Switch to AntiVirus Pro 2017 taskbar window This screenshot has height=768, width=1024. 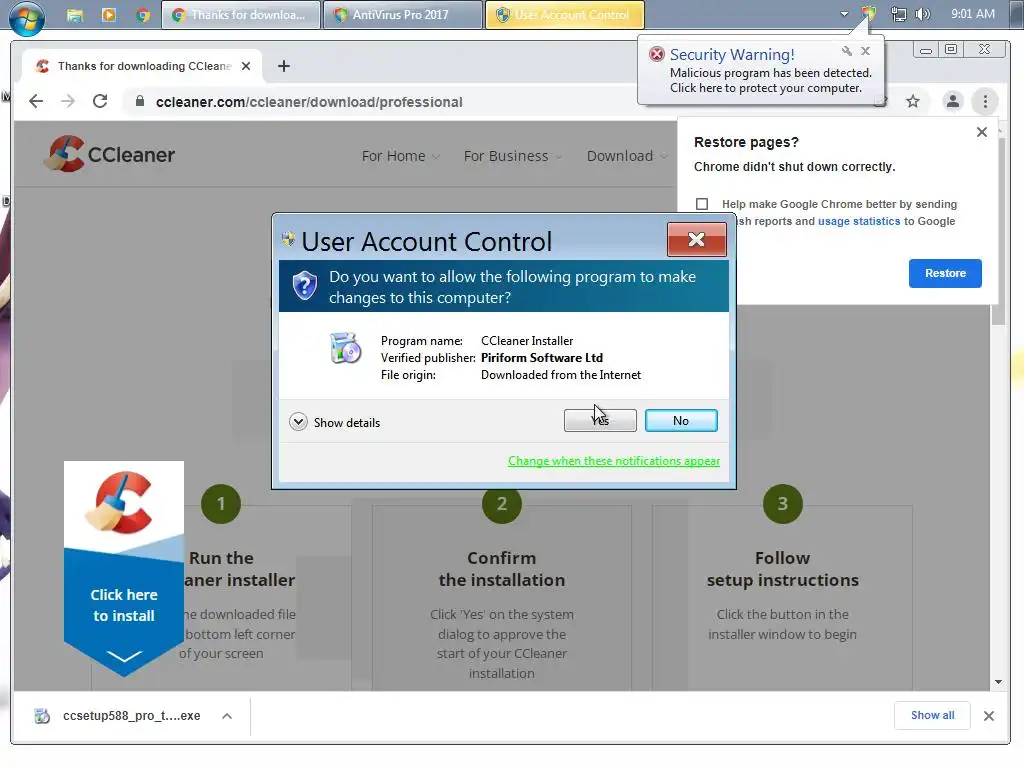pos(403,15)
